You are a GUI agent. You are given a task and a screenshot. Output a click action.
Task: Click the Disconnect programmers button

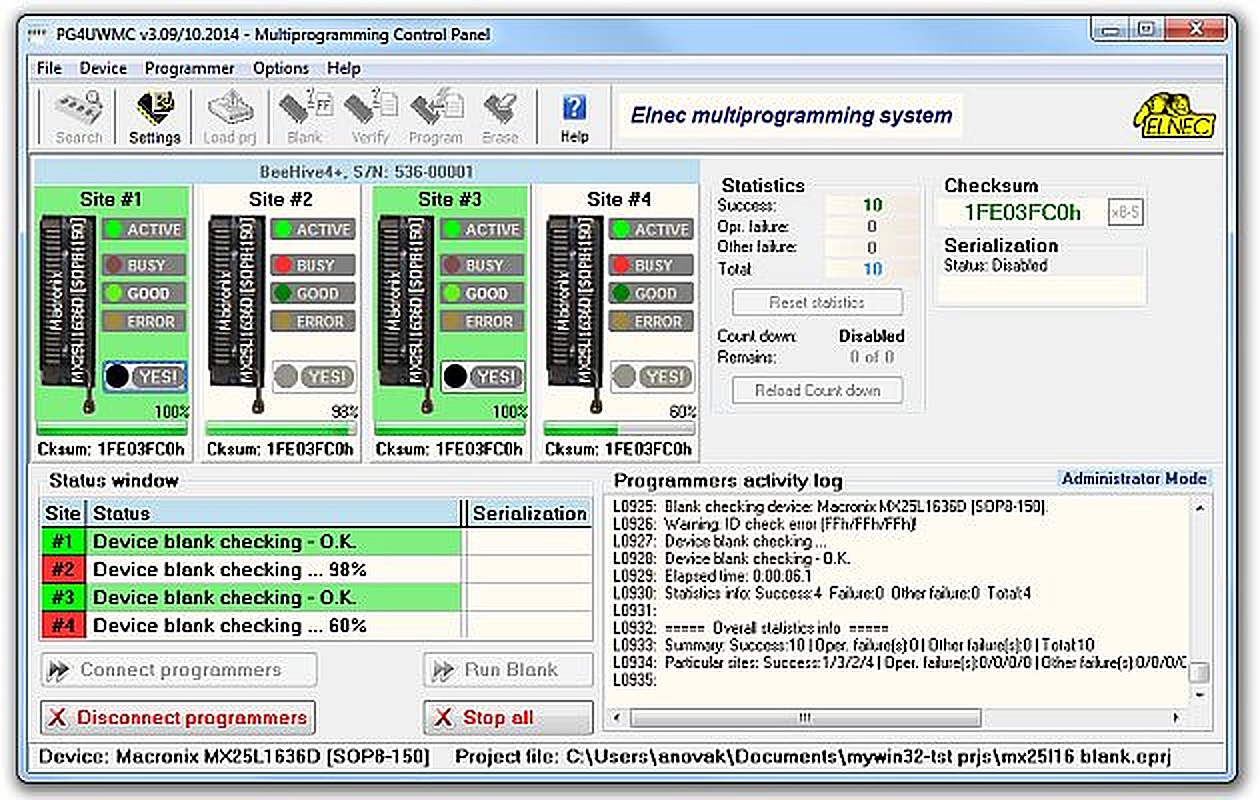pos(178,717)
